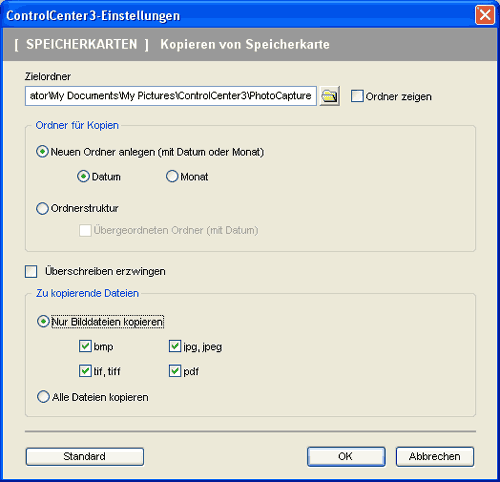The height and width of the screenshot is (482, 500).
Task: Click the Standard button
Action: 85,456
